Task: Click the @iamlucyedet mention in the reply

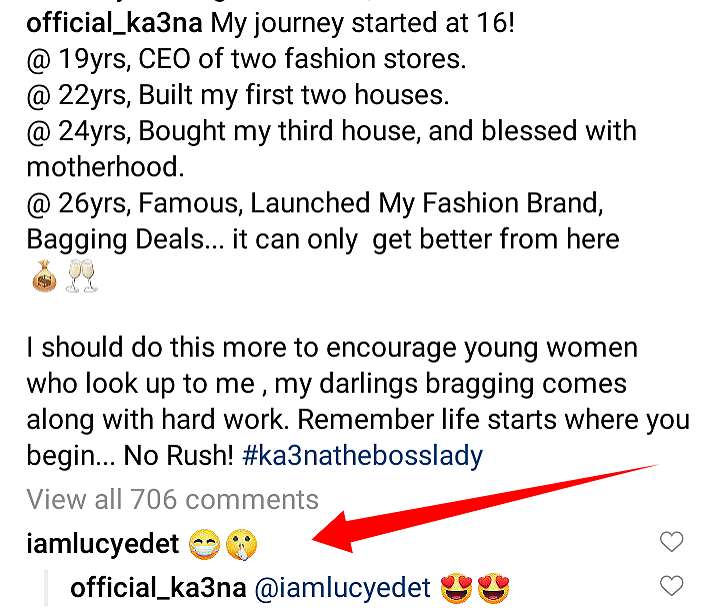Action: pyautogui.click(x=343, y=589)
